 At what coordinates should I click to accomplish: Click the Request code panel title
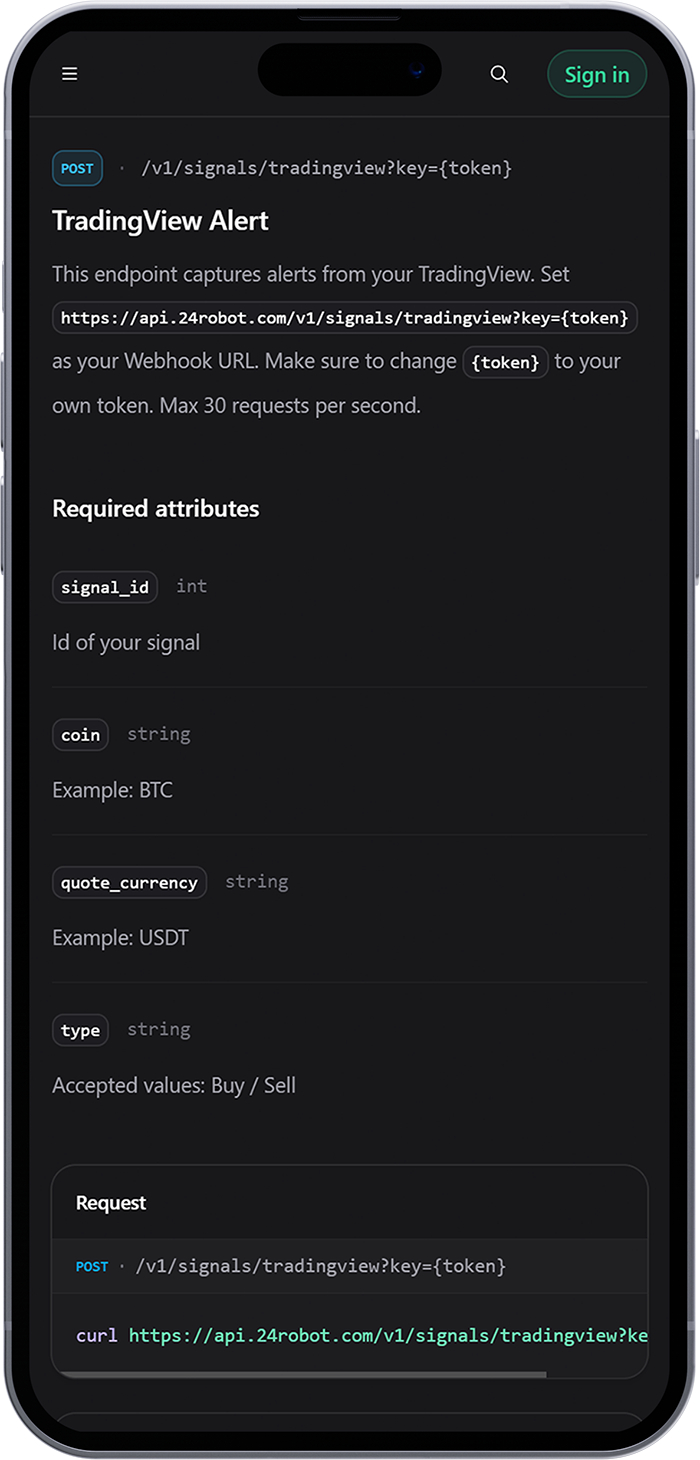[x=111, y=1203]
